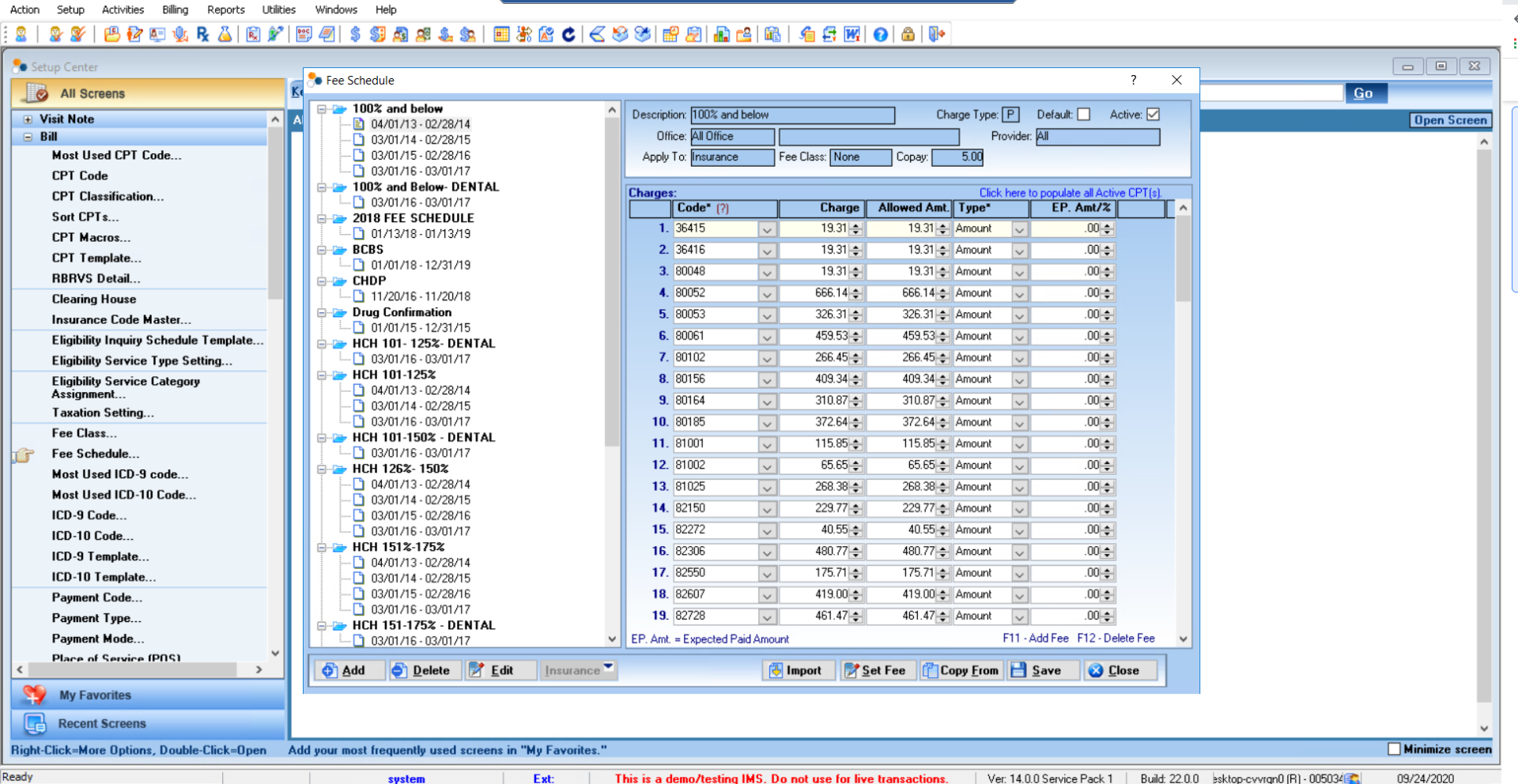Click the exit door icon at toolbar end
1518x784 pixels.
click(x=937, y=34)
